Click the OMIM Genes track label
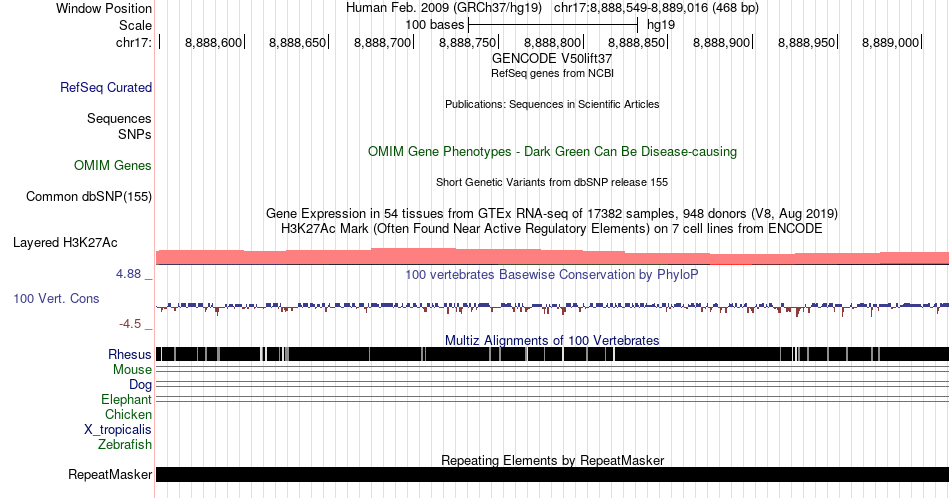950x498 pixels. click(x=113, y=165)
